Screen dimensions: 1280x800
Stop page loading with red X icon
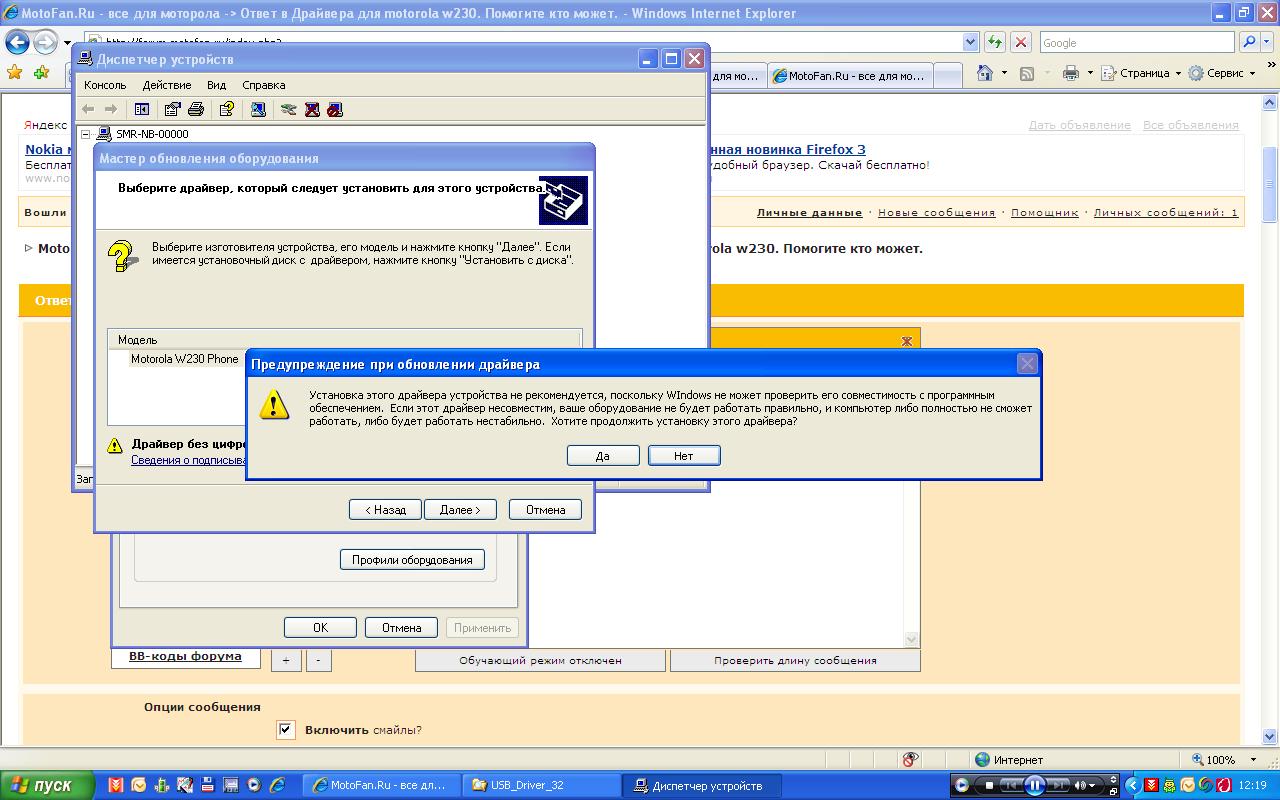pyautogui.click(x=1021, y=42)
